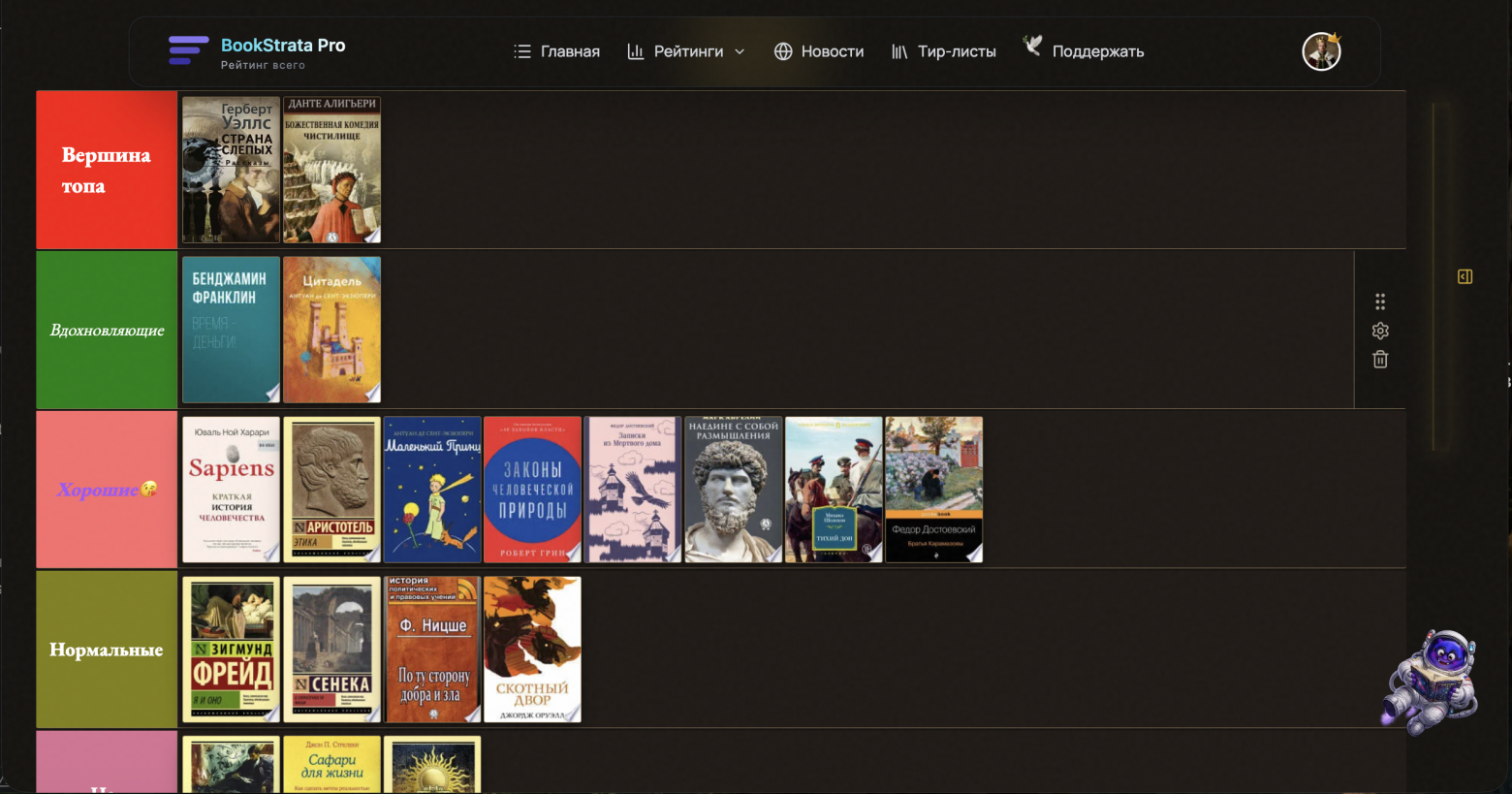
Task: Go to the Главная page
Action: (556, 51)
